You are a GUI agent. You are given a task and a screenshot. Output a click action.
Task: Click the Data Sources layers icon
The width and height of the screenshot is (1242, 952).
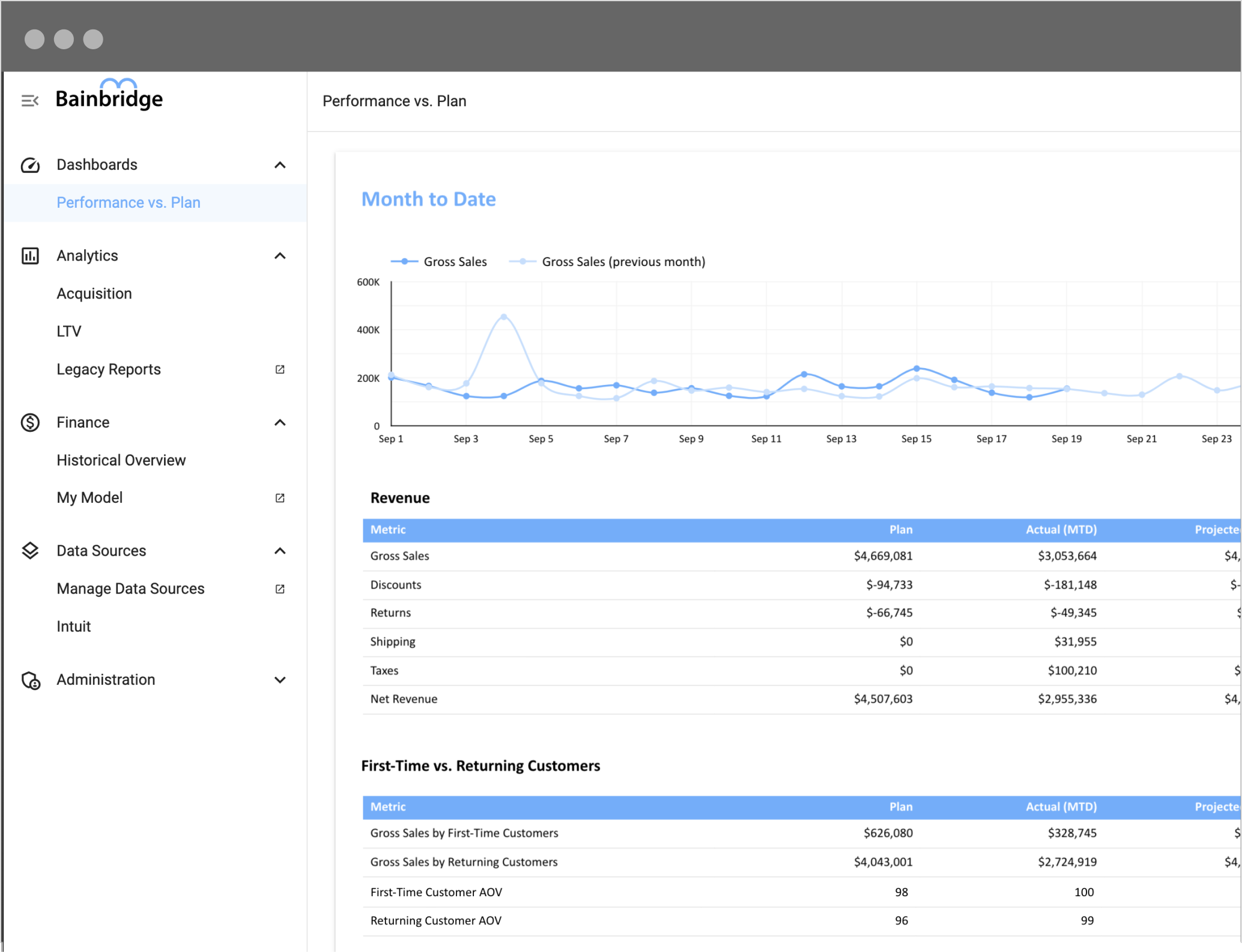pyautogui.click(x=30, y=551)
